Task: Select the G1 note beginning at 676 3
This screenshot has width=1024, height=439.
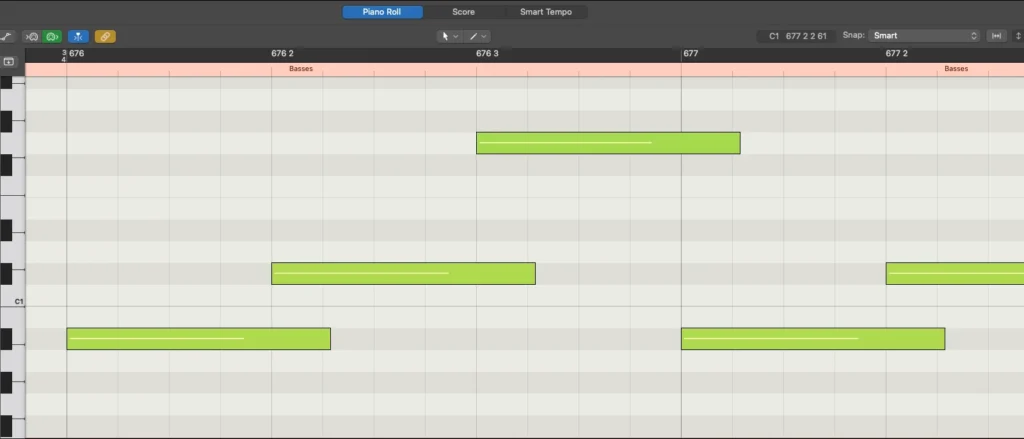Action: click(608, 143)
